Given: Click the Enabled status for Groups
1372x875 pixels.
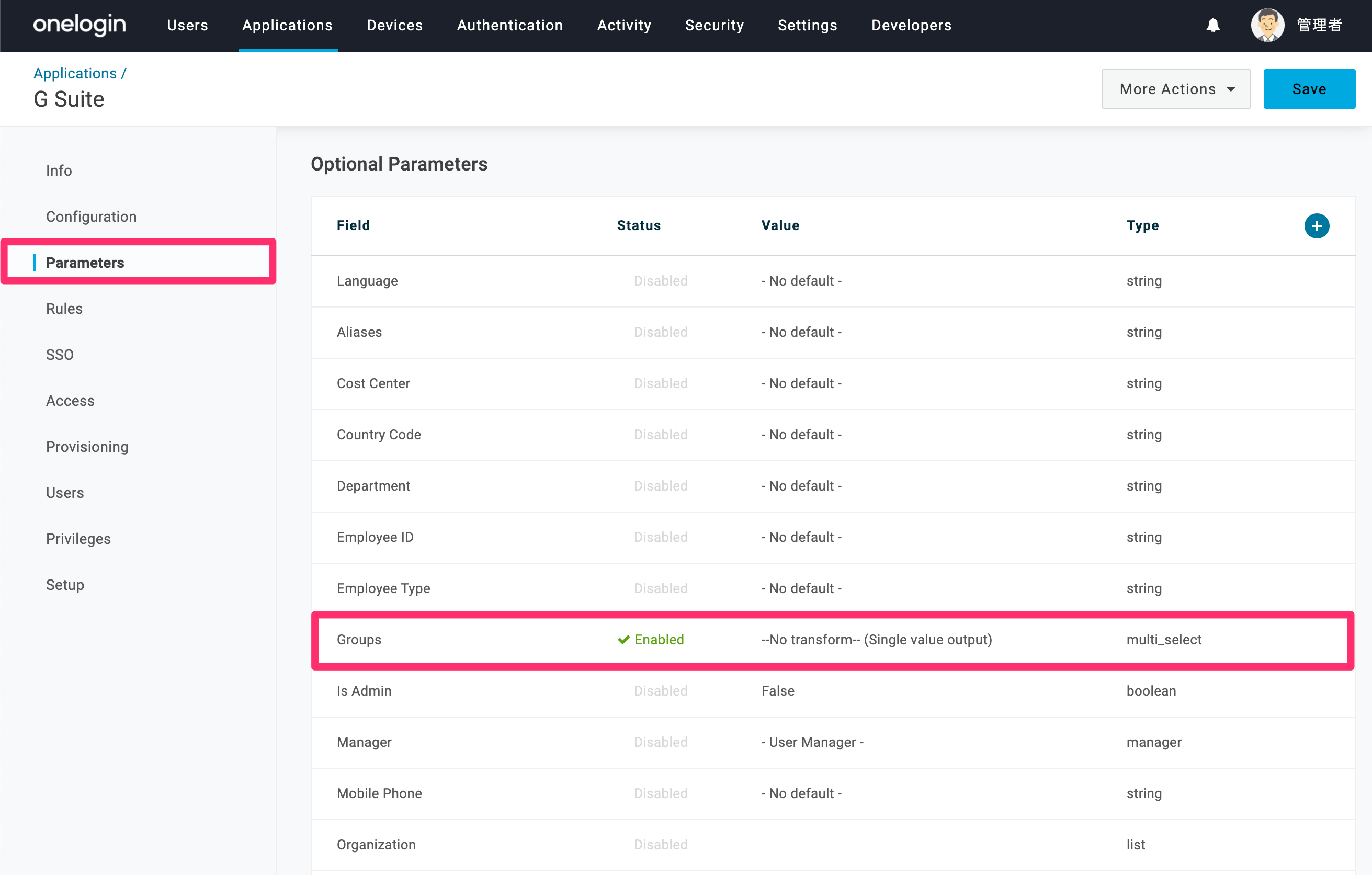Looking at the screenshot, I should pyautogui.click(x=651, y=640).
